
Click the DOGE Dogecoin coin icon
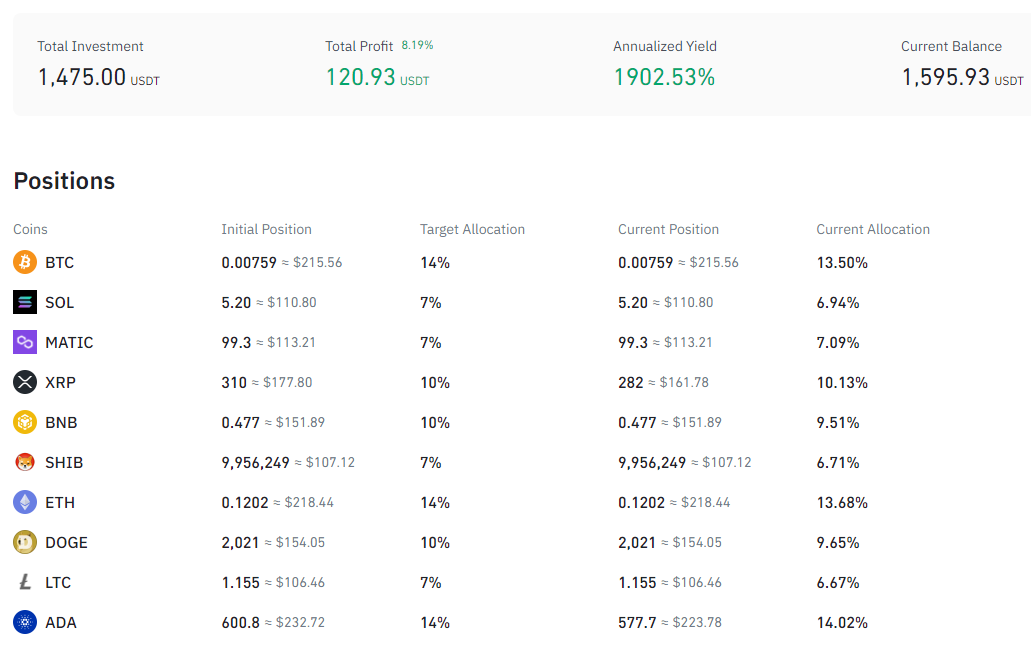[25, 542]
